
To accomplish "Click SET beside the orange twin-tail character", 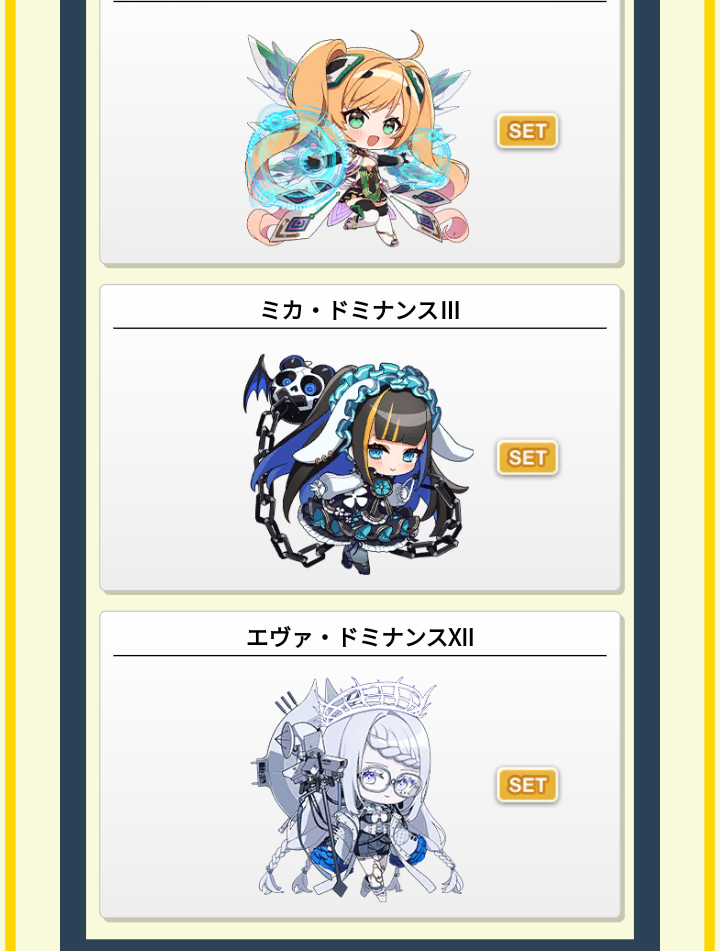I will (527, 130).
